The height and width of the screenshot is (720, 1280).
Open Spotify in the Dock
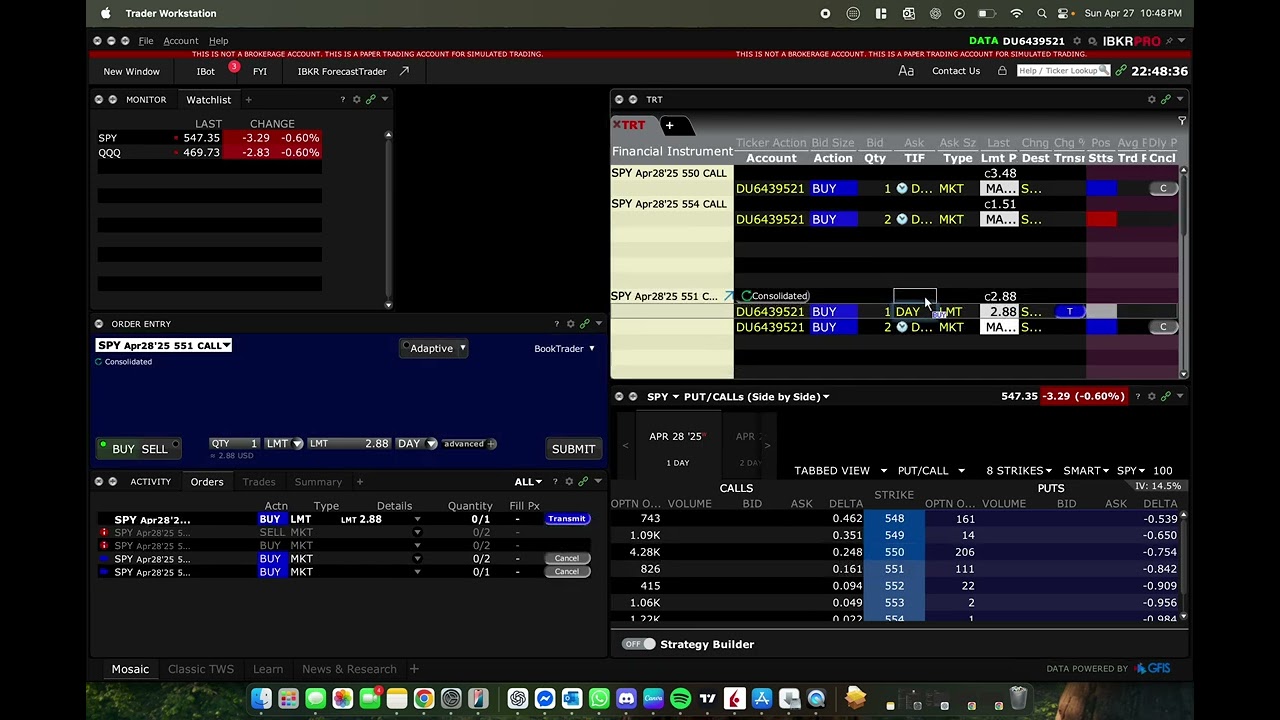680,698
